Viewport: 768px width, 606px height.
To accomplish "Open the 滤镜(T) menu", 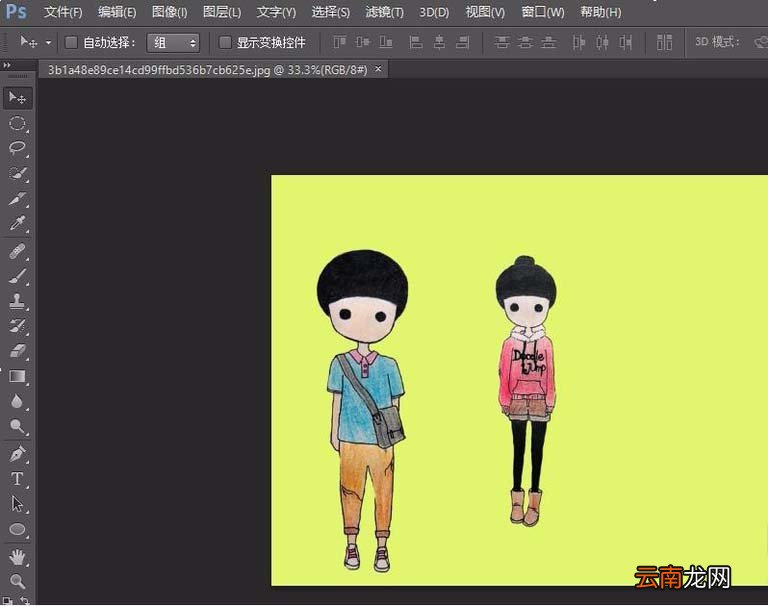I will [384, 12].
